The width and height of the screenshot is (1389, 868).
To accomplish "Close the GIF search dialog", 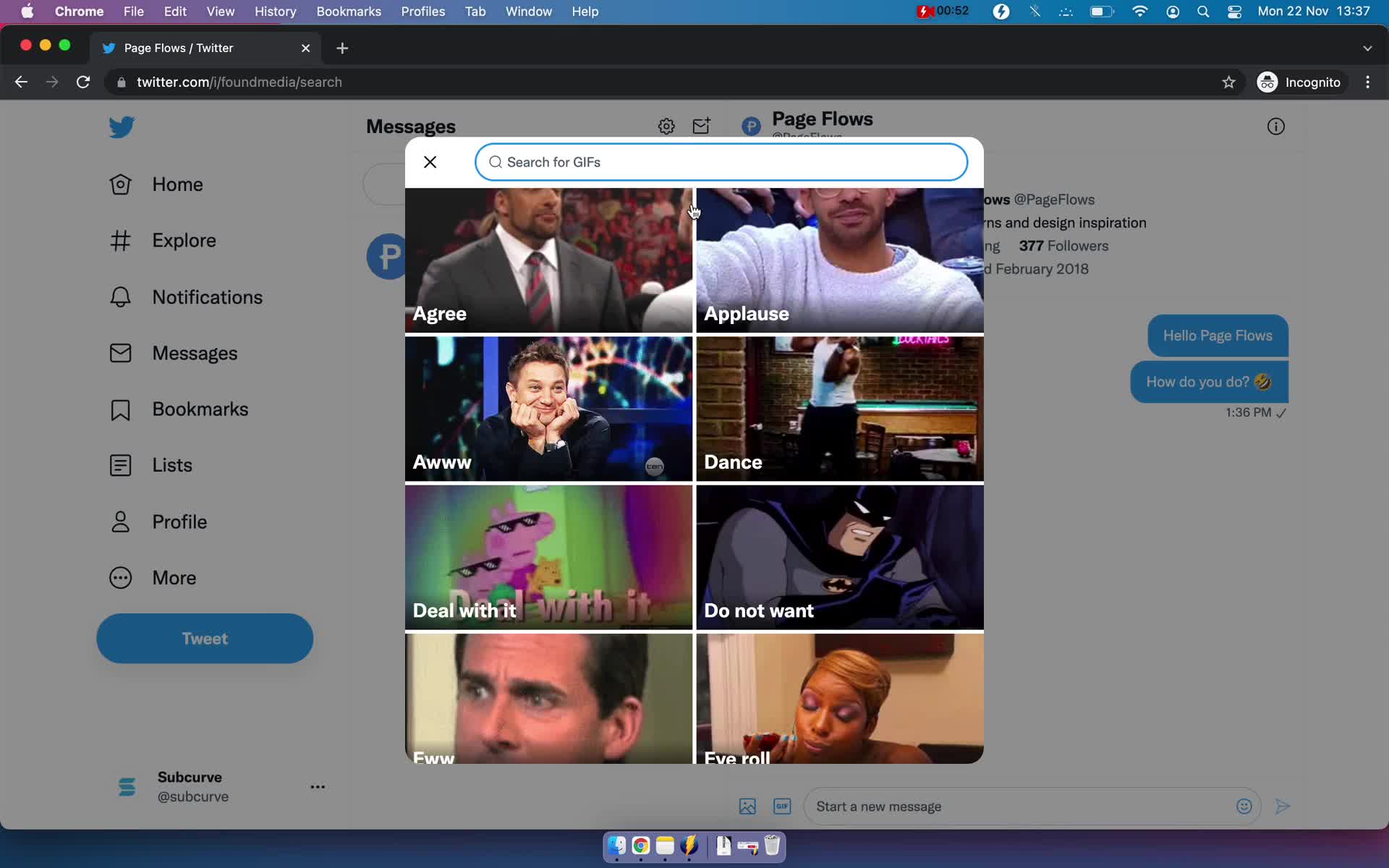I will [430, 162].
